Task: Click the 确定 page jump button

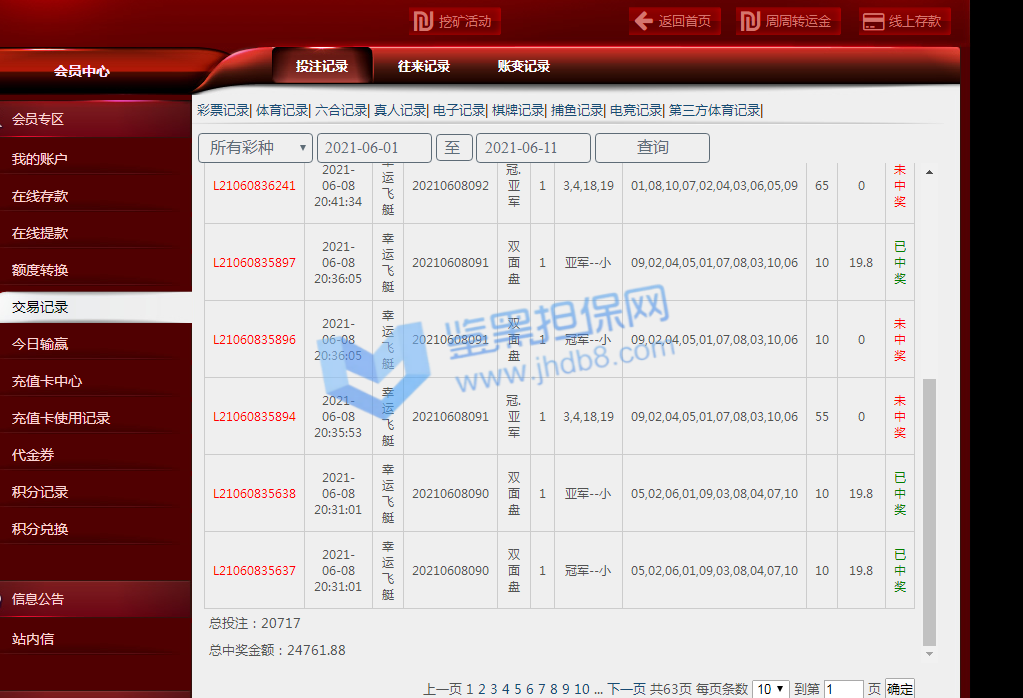Action: (899, 689)
